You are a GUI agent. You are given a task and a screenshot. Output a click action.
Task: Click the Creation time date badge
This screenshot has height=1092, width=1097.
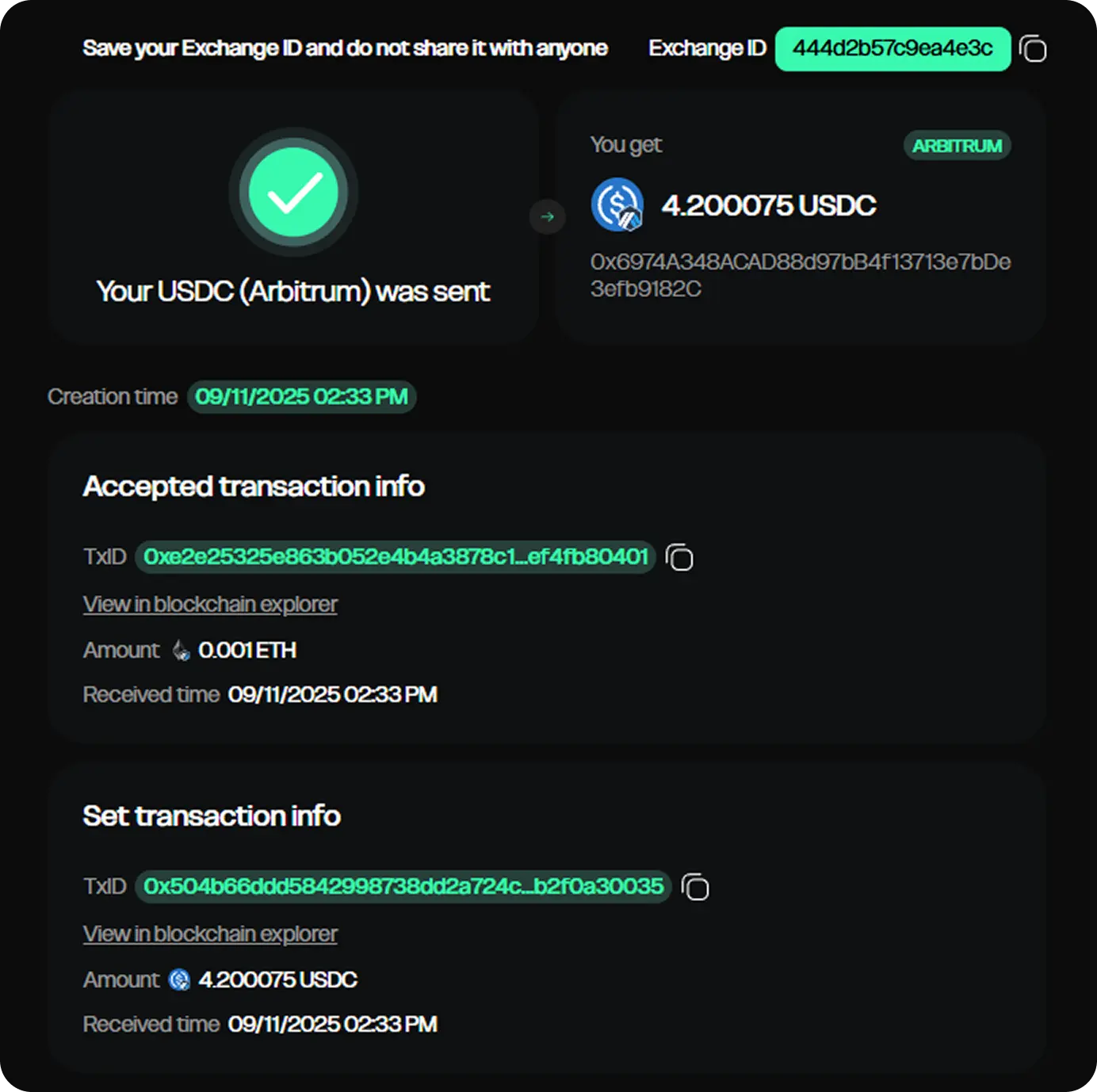[x=301, y=397]
